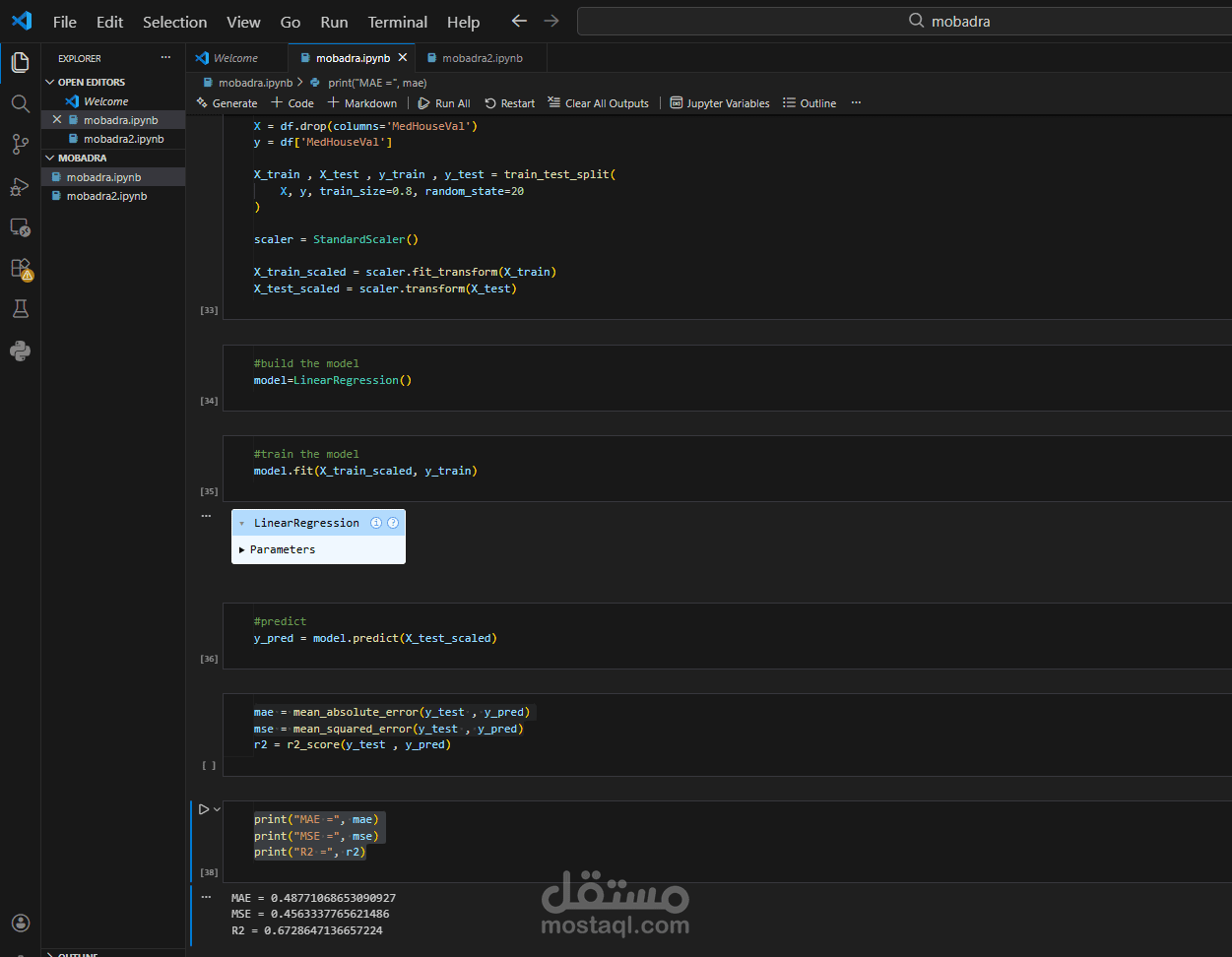The height and width of the screenshot is (957, 1232).
Task: Click the model=LinearRegression() code line
Action: pyautogui.click(x=333, y=380)
